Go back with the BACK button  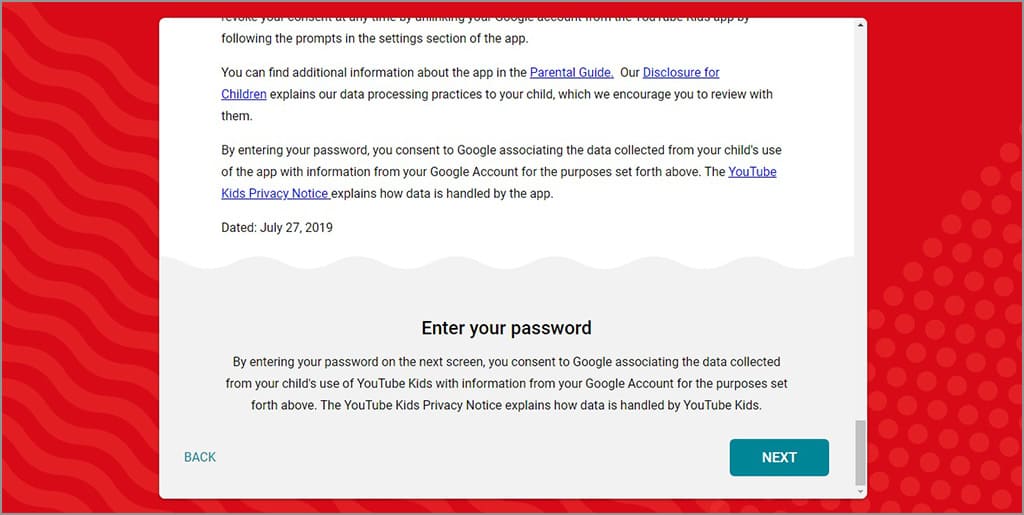coord(200,457)
